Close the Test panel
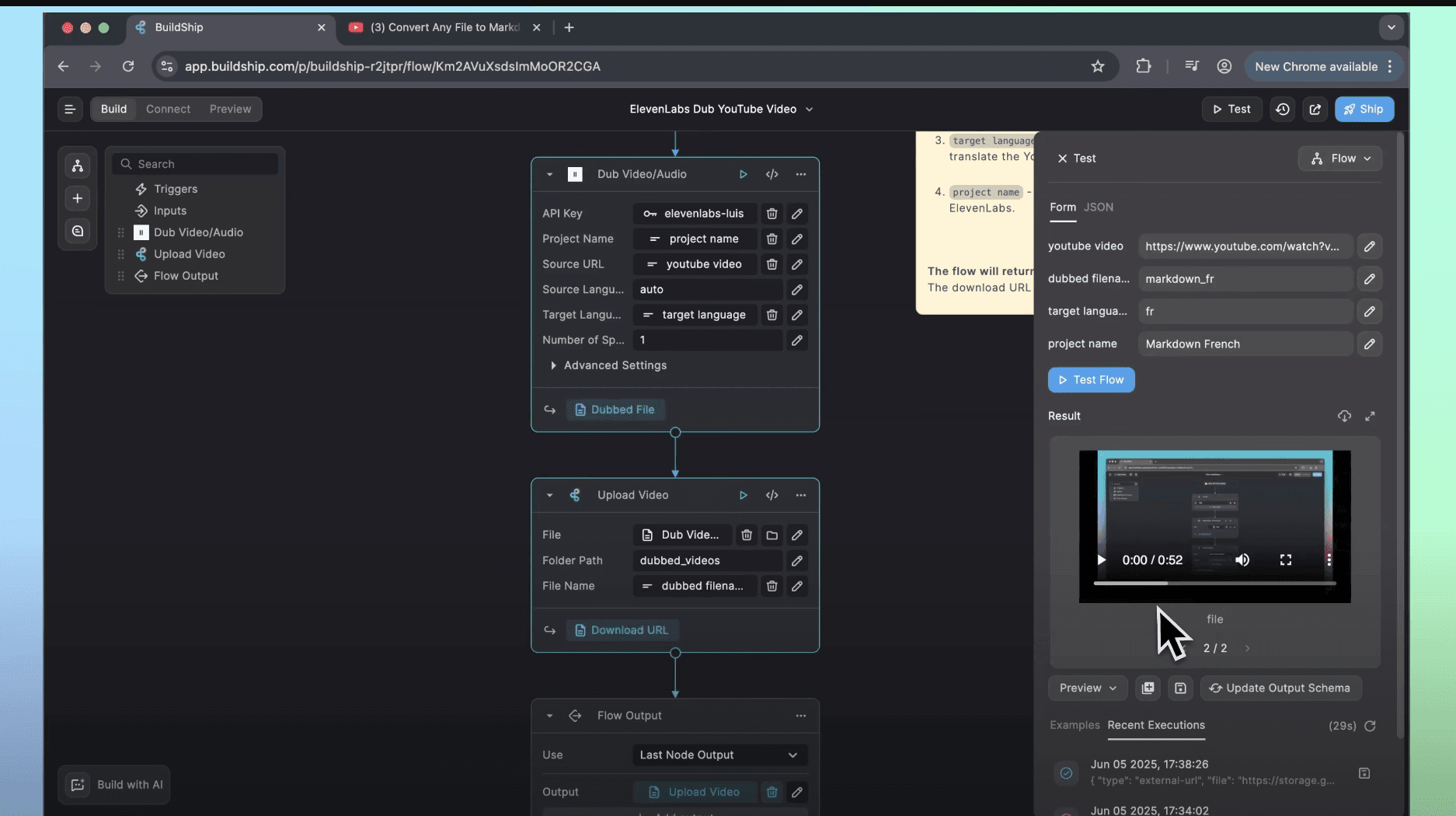This screenshot has width=1456, height=816. point(1062,159)
